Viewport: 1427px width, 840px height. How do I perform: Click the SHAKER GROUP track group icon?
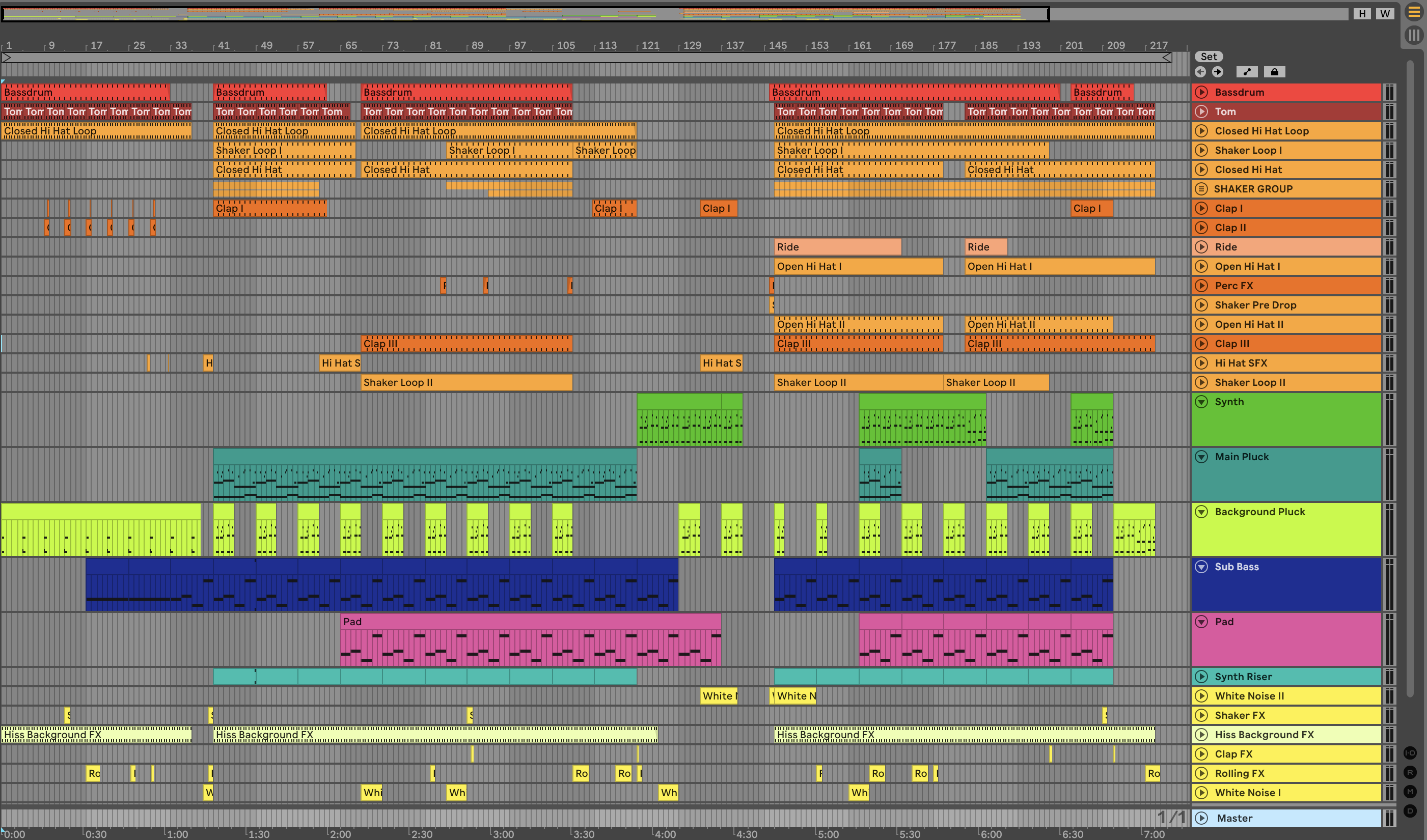[1200, 189]
